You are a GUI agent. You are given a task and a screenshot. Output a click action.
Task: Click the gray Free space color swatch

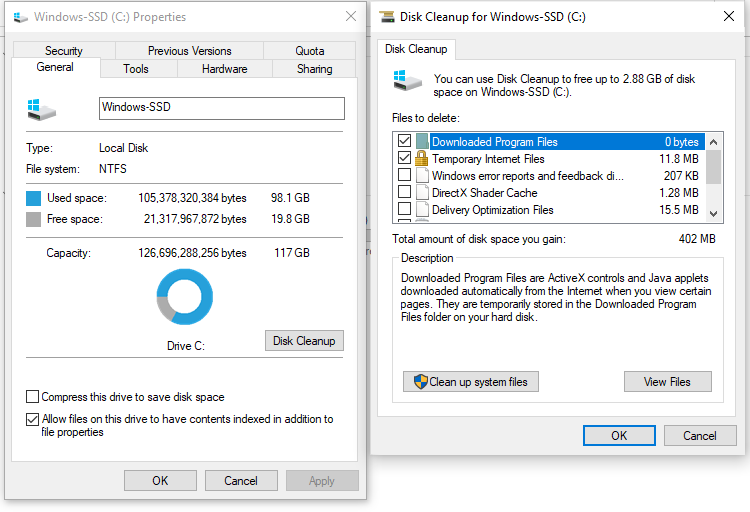tap(33, 219)
